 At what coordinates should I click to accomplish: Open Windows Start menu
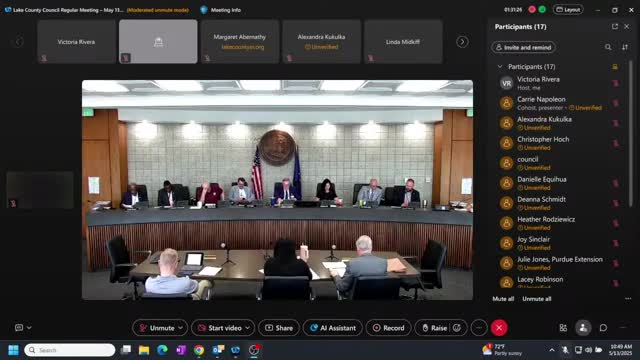[13, 350]
